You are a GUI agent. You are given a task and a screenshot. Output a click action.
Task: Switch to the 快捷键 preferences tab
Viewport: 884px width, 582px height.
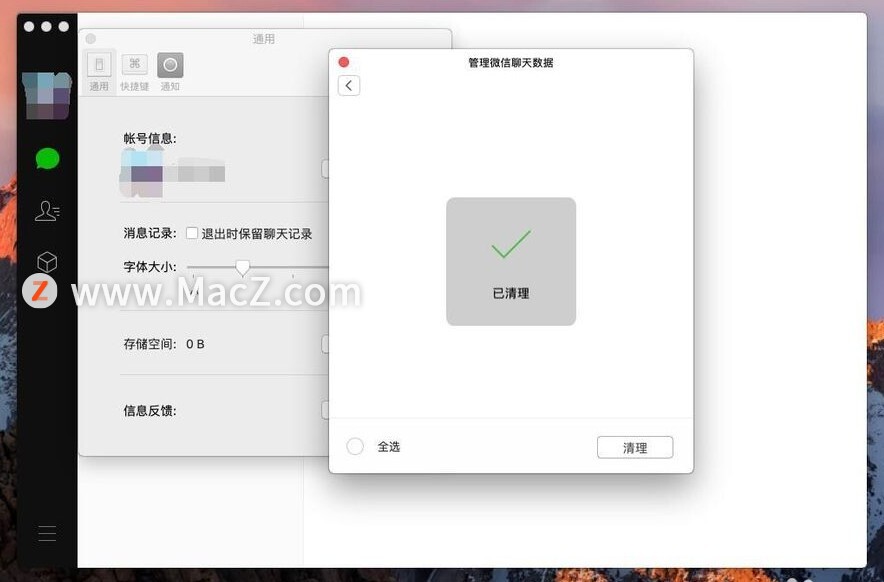(135, 71)
